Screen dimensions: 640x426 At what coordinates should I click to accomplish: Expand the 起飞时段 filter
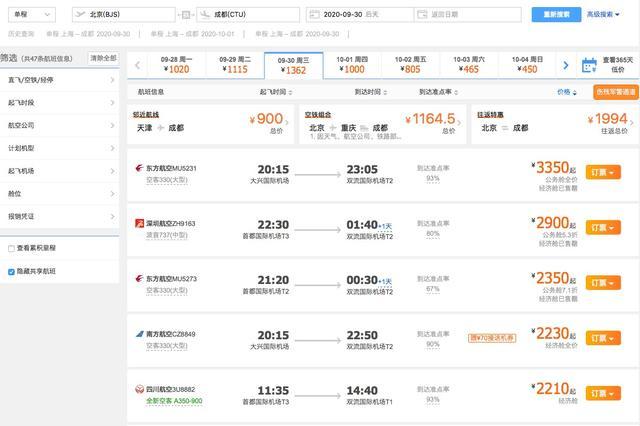[x=60, y=103]
